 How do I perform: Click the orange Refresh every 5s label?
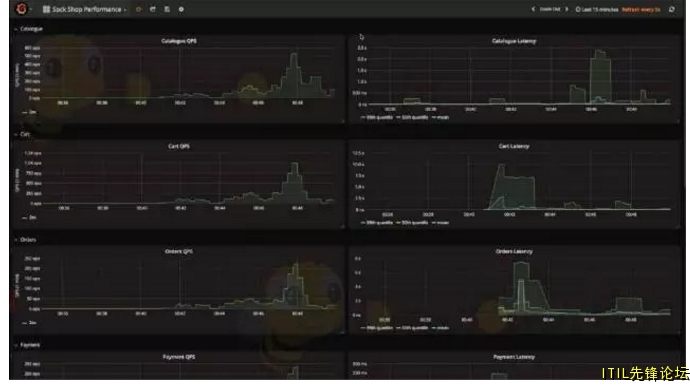pyautogui.click(x=641, y=9)
